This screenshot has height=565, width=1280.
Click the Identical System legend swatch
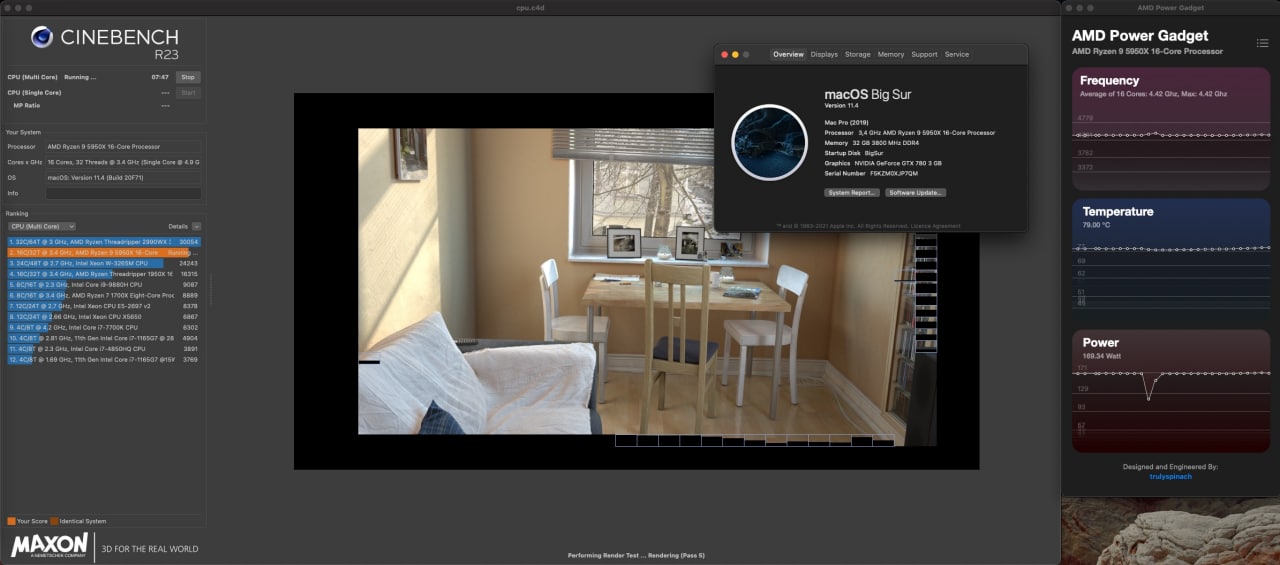pos(55,521)
